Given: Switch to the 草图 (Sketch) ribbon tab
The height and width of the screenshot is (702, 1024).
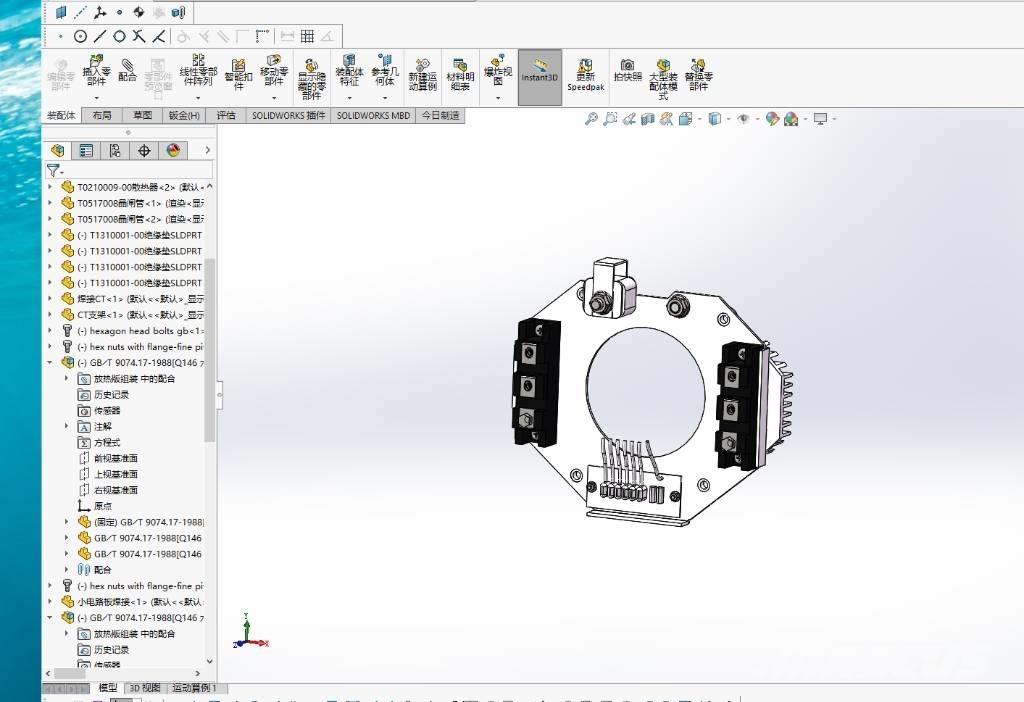Looking at the screenshot, I should pyautogui.click(x=143, y=116).
